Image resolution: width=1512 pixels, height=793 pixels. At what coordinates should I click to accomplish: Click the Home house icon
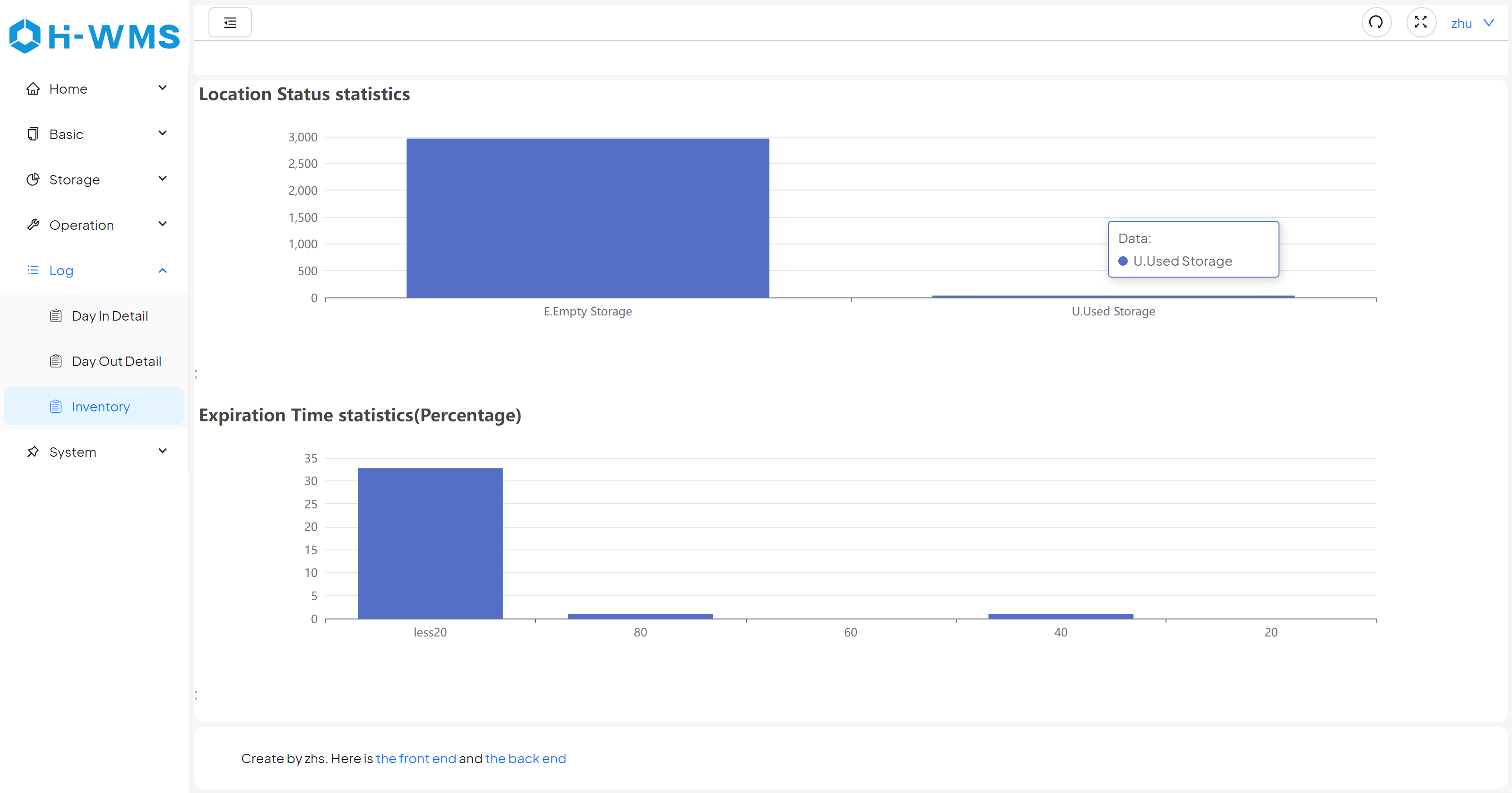pos(33,89)
